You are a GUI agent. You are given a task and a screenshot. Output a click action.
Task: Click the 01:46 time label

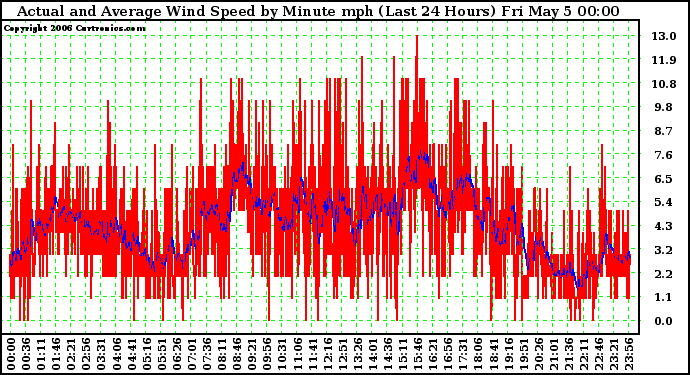(56, 354)
